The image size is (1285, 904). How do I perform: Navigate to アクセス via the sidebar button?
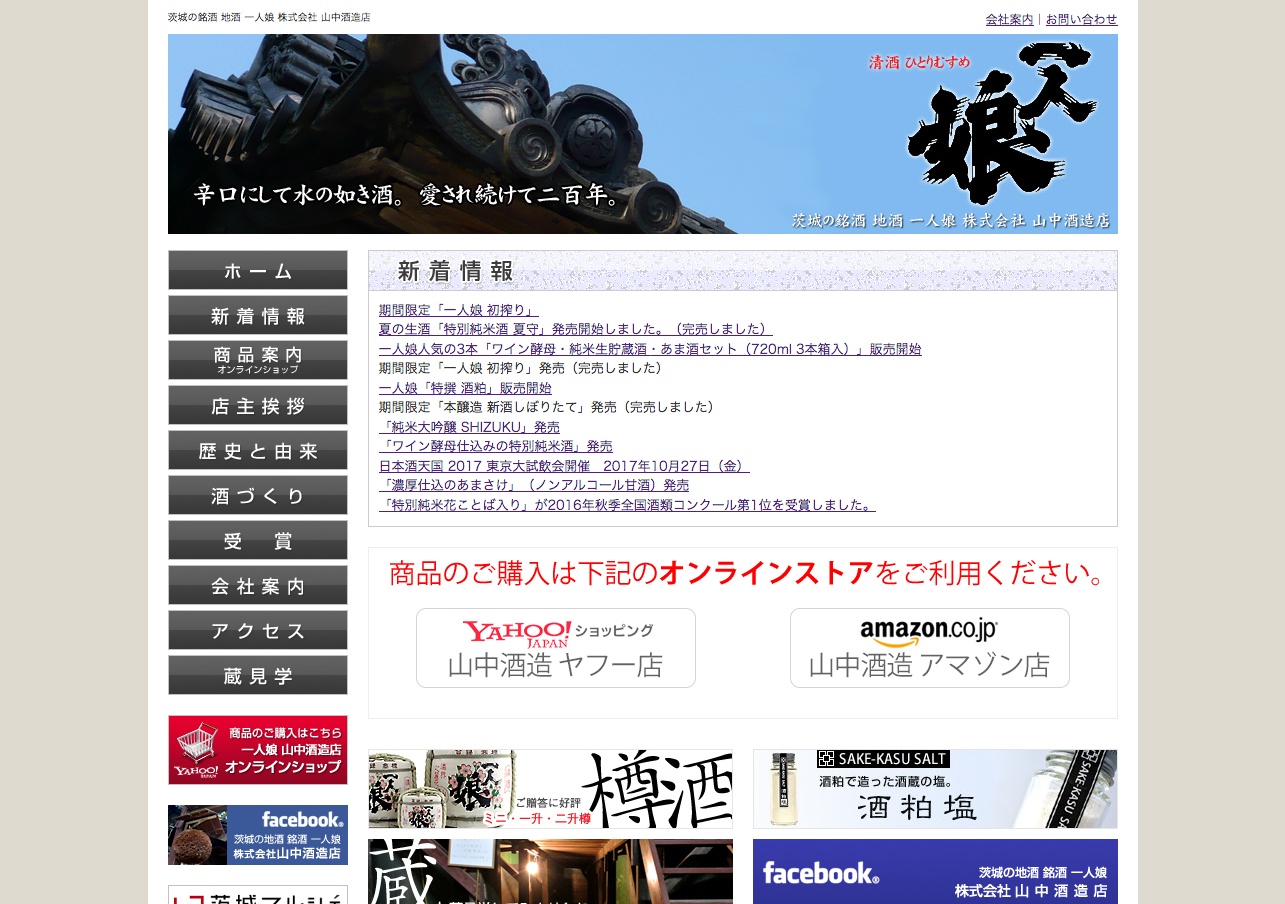coord(257,630)
